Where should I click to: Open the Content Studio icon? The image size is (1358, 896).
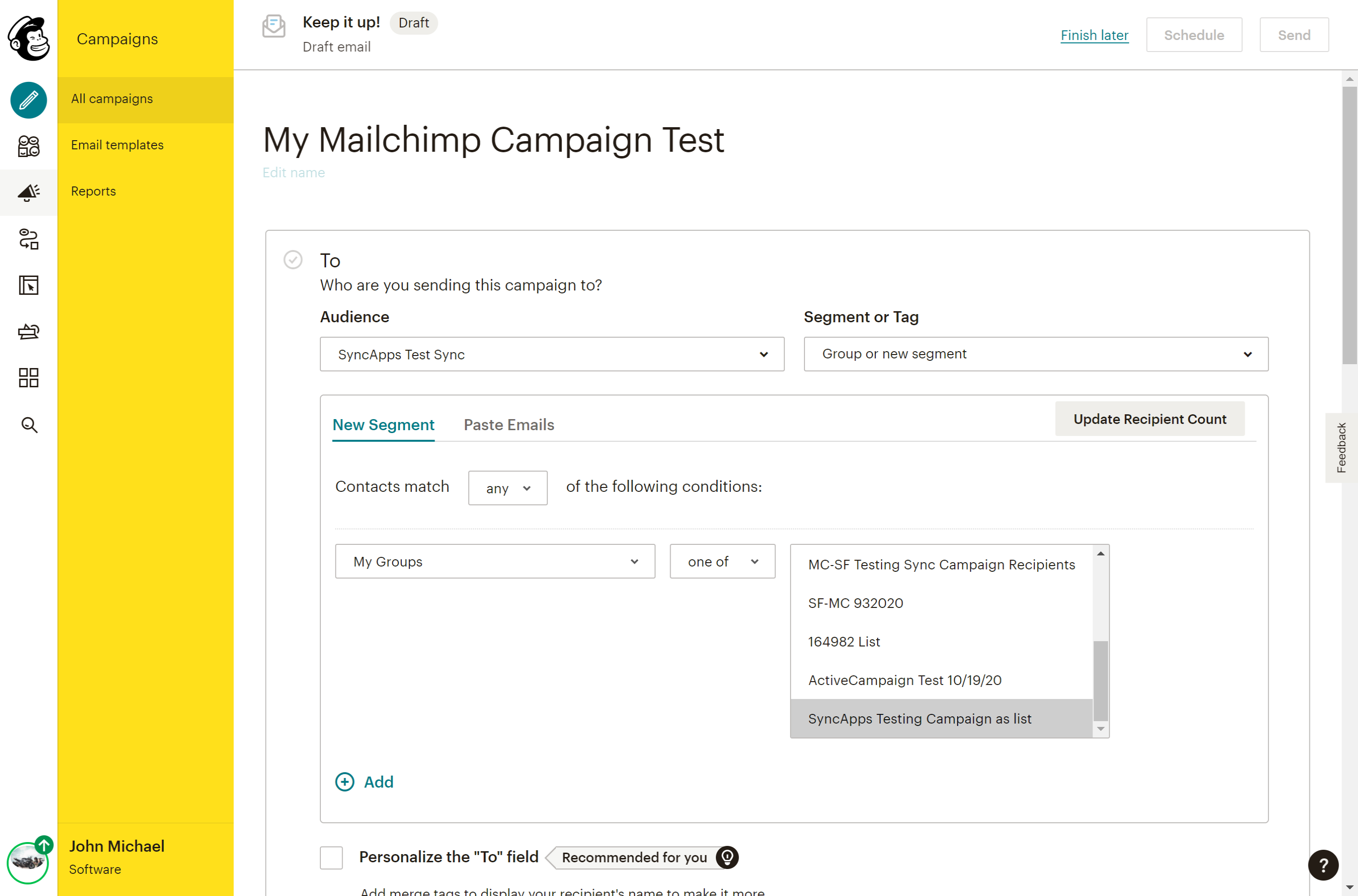28,331
